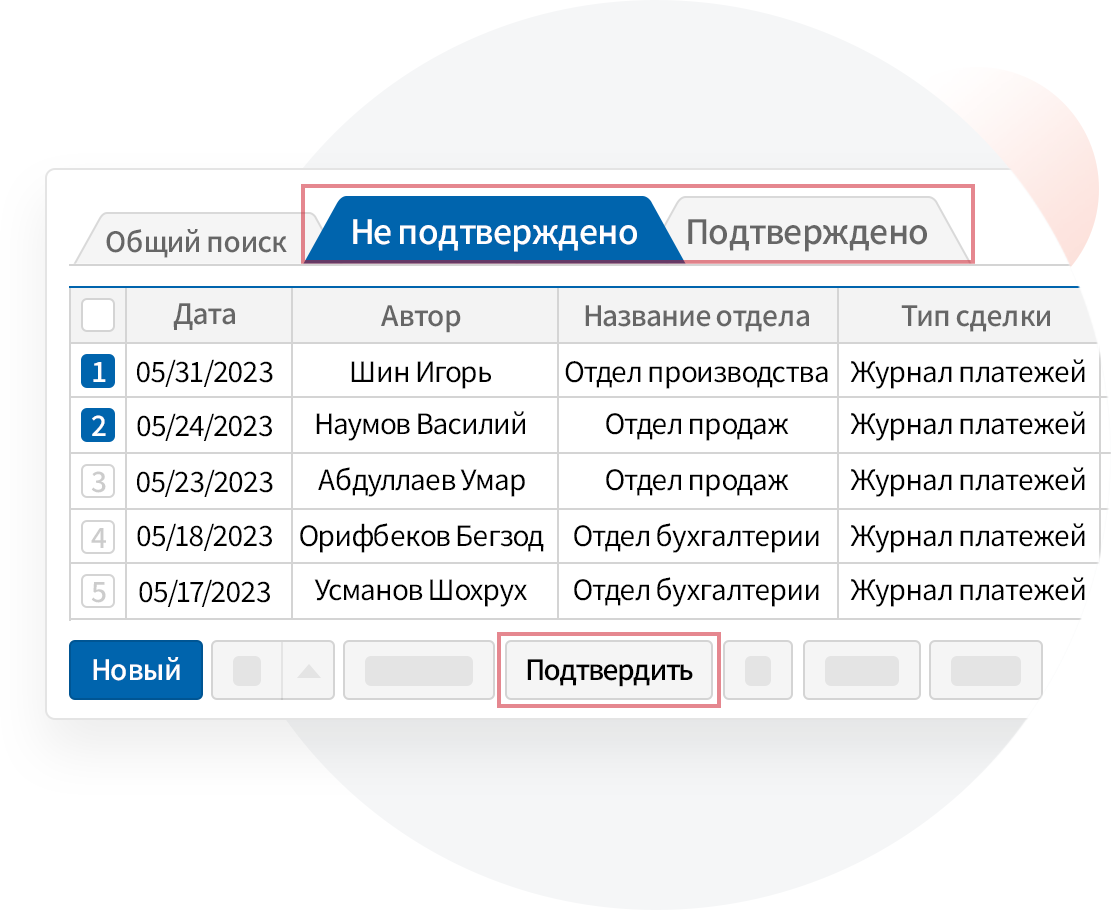Check row 3 checkbox for Абдуллаев Умар
The image size is (1111, 910).
(98, 482)
